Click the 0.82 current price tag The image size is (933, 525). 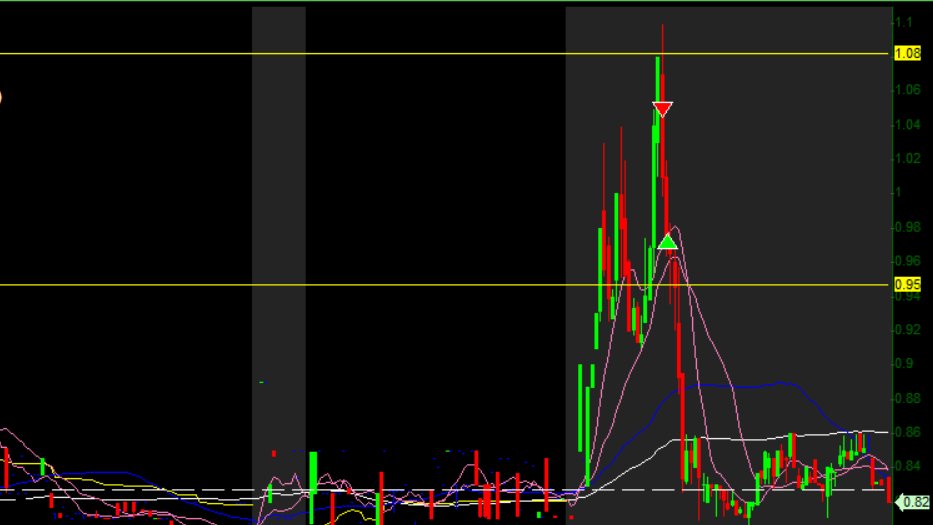(915, 502)
